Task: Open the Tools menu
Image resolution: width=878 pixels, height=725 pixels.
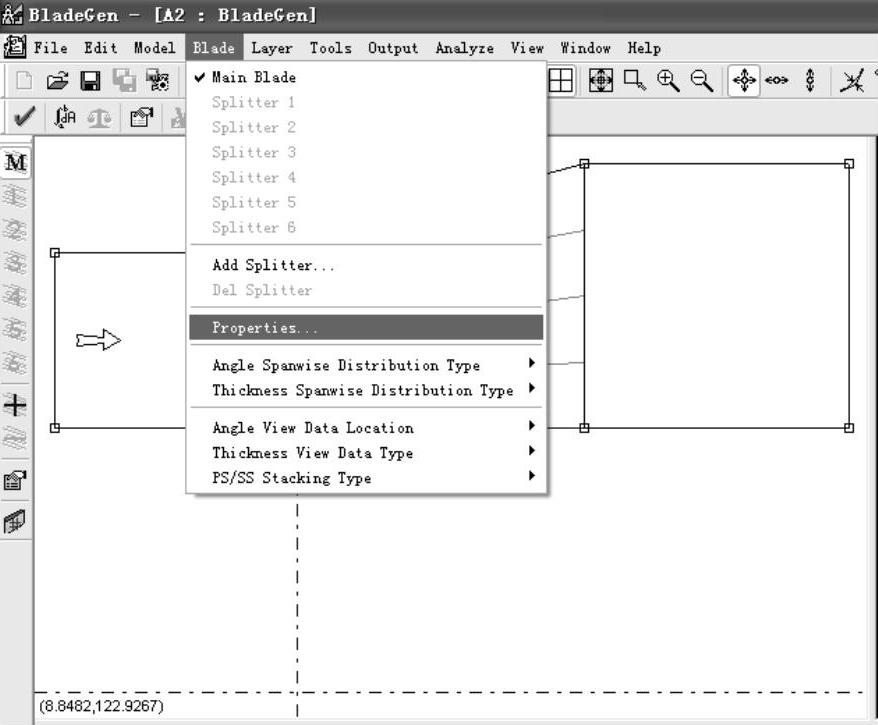Action: (331, 48)
